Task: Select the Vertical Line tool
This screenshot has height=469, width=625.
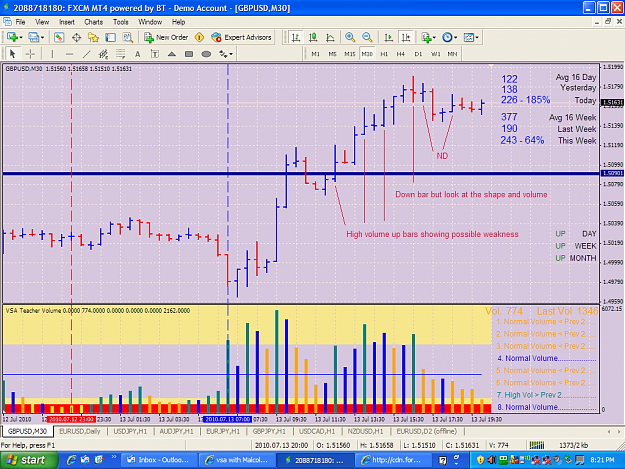Action: 52,54
